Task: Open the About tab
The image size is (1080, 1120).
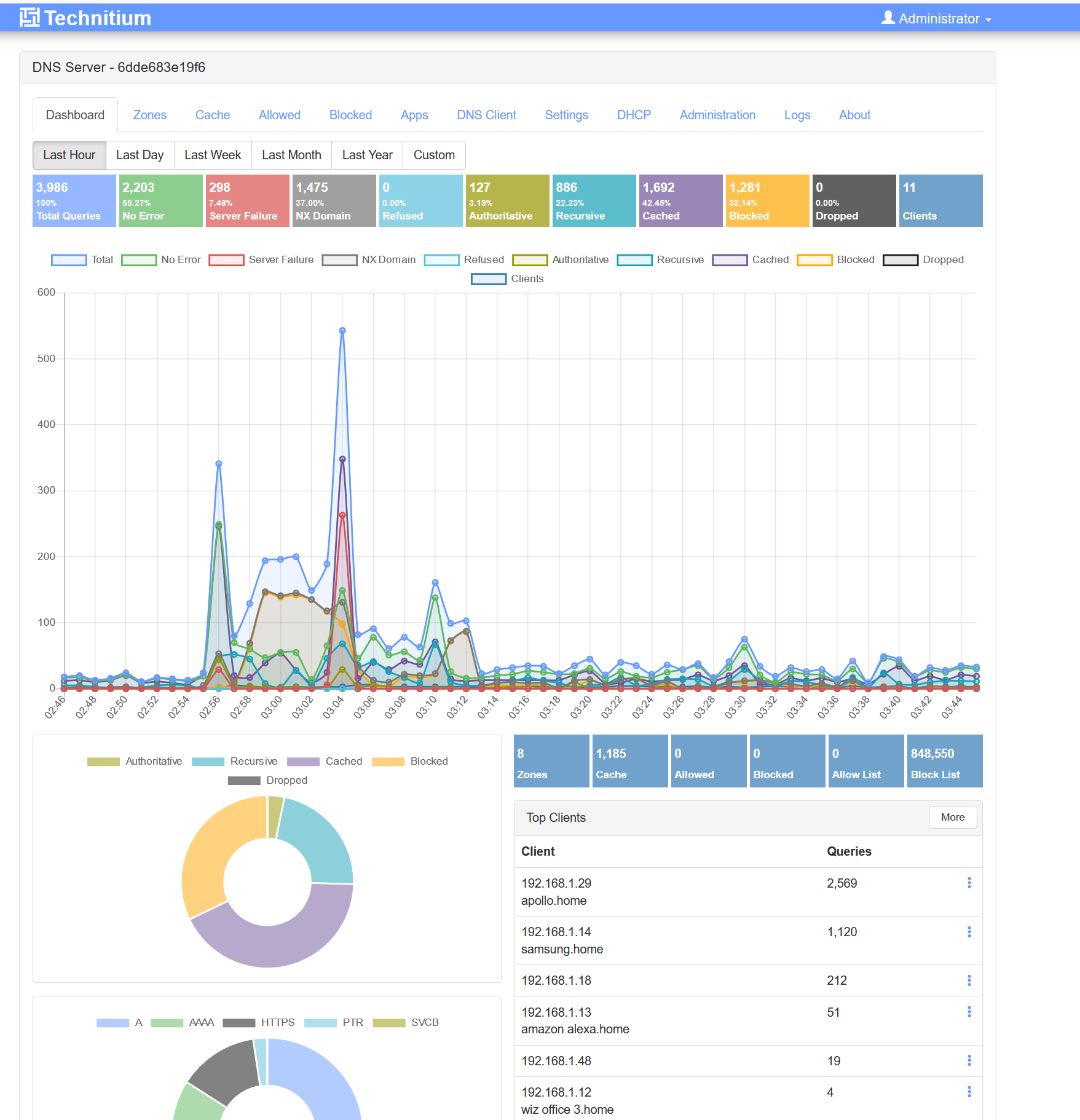Action: coord(855,115)
